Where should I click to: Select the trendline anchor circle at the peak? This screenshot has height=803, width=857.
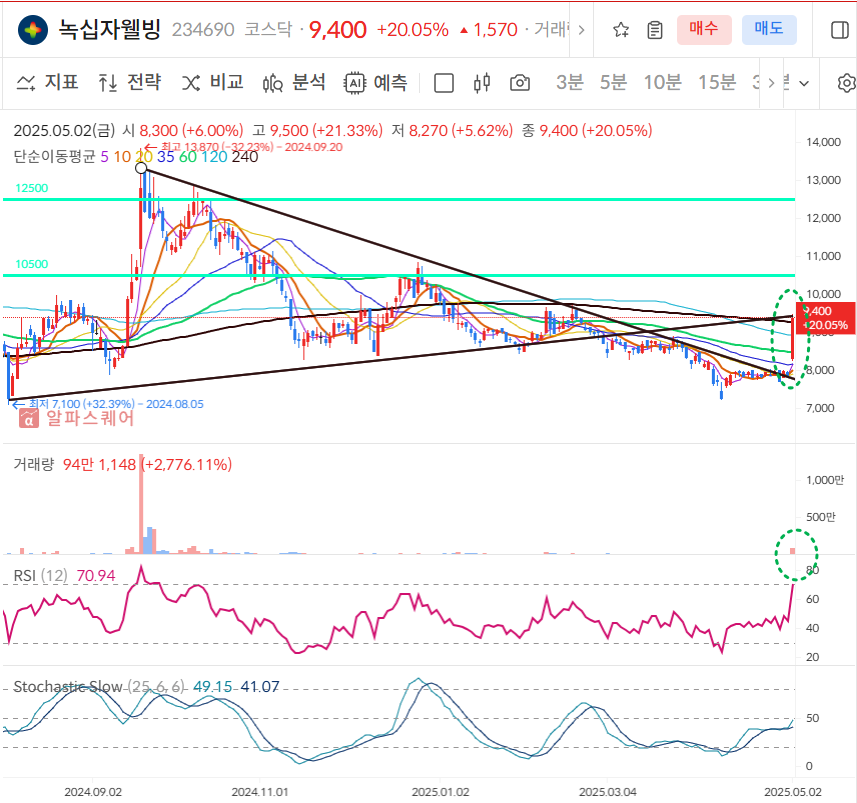(x=141, y=168)
